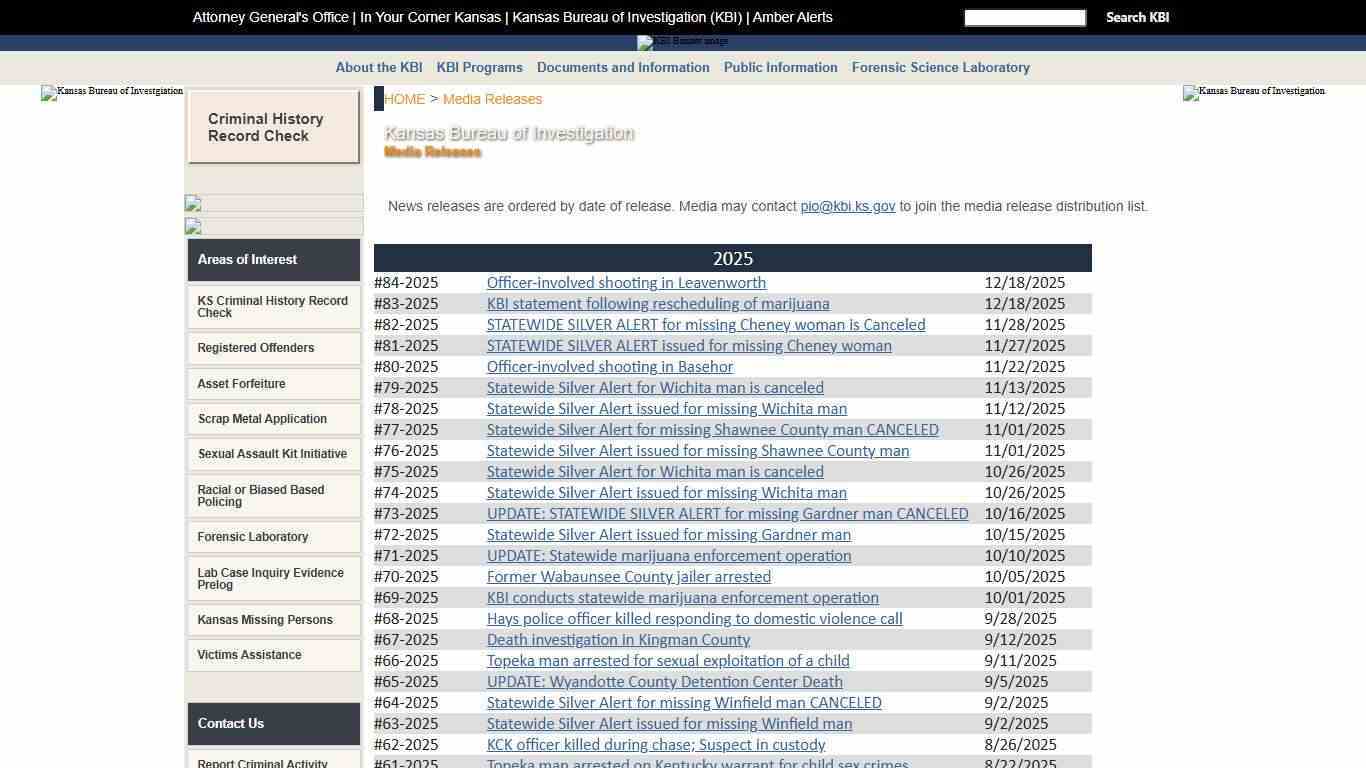Open the Public Information menu
This screenshot has width=1366, height=768.
click(x=780, y=67)
